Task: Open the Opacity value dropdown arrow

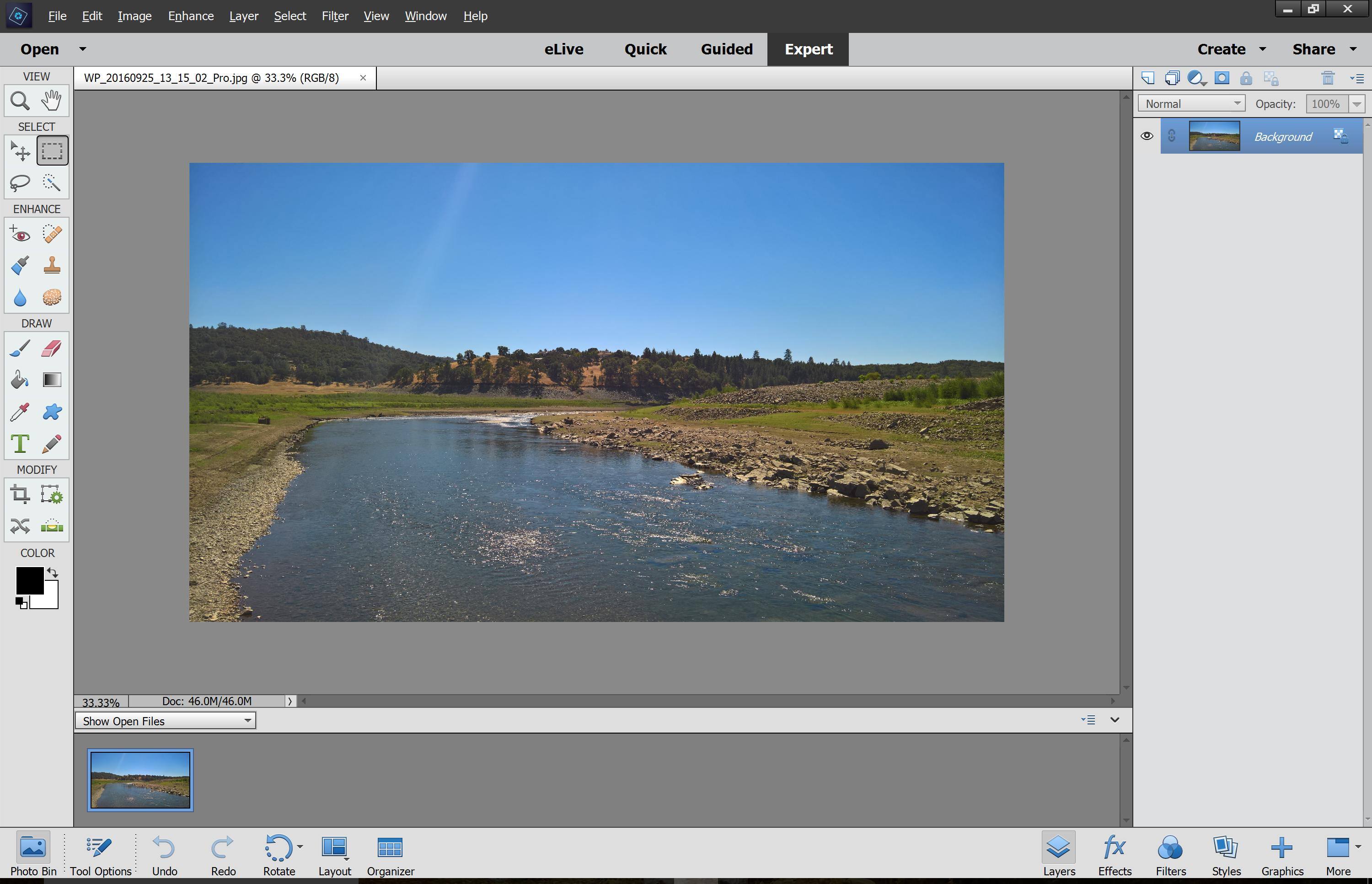Action: pyautogui.click(x=1356, y=104)
